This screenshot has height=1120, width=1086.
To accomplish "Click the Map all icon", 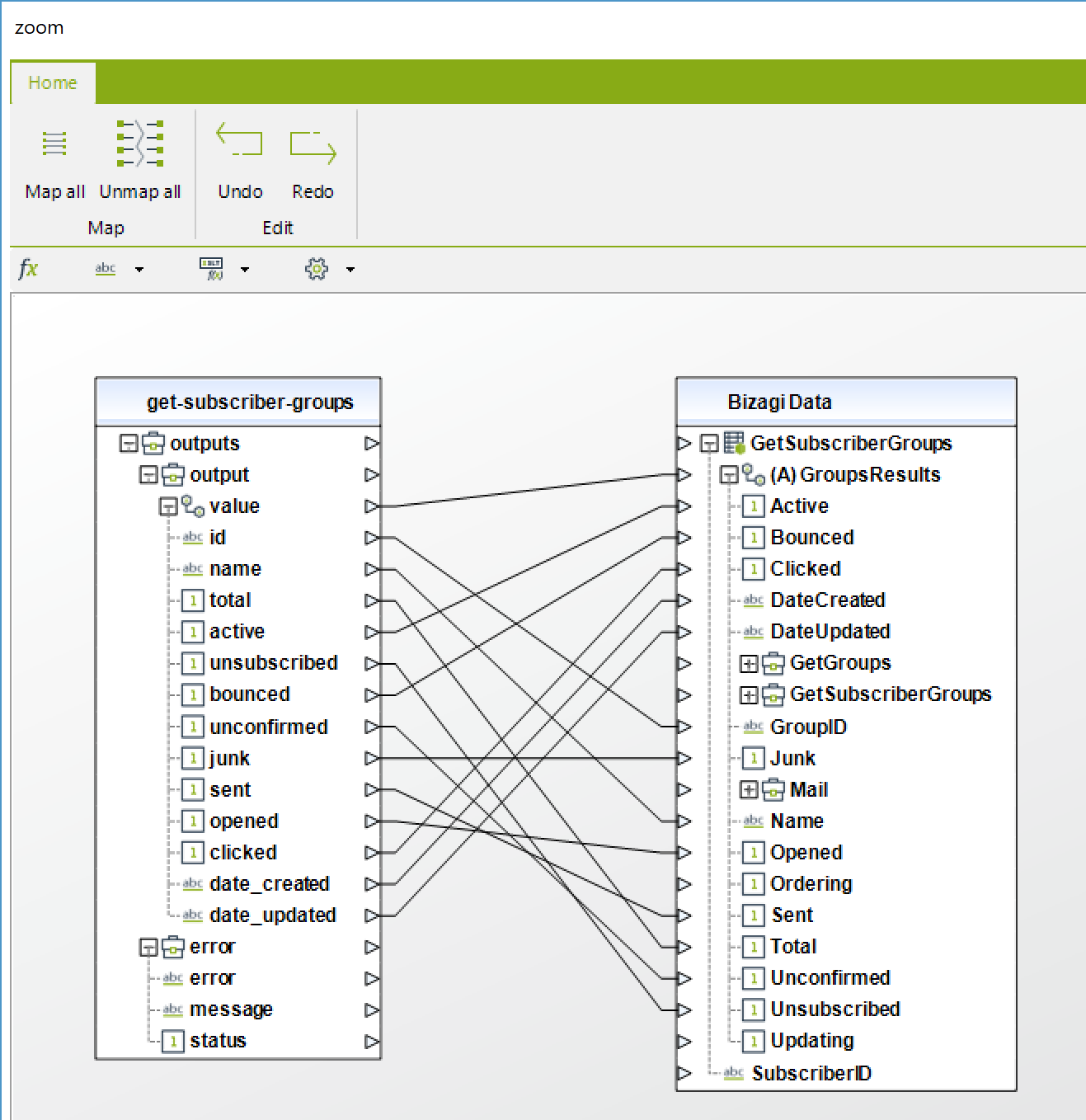I will coord(54,144).
